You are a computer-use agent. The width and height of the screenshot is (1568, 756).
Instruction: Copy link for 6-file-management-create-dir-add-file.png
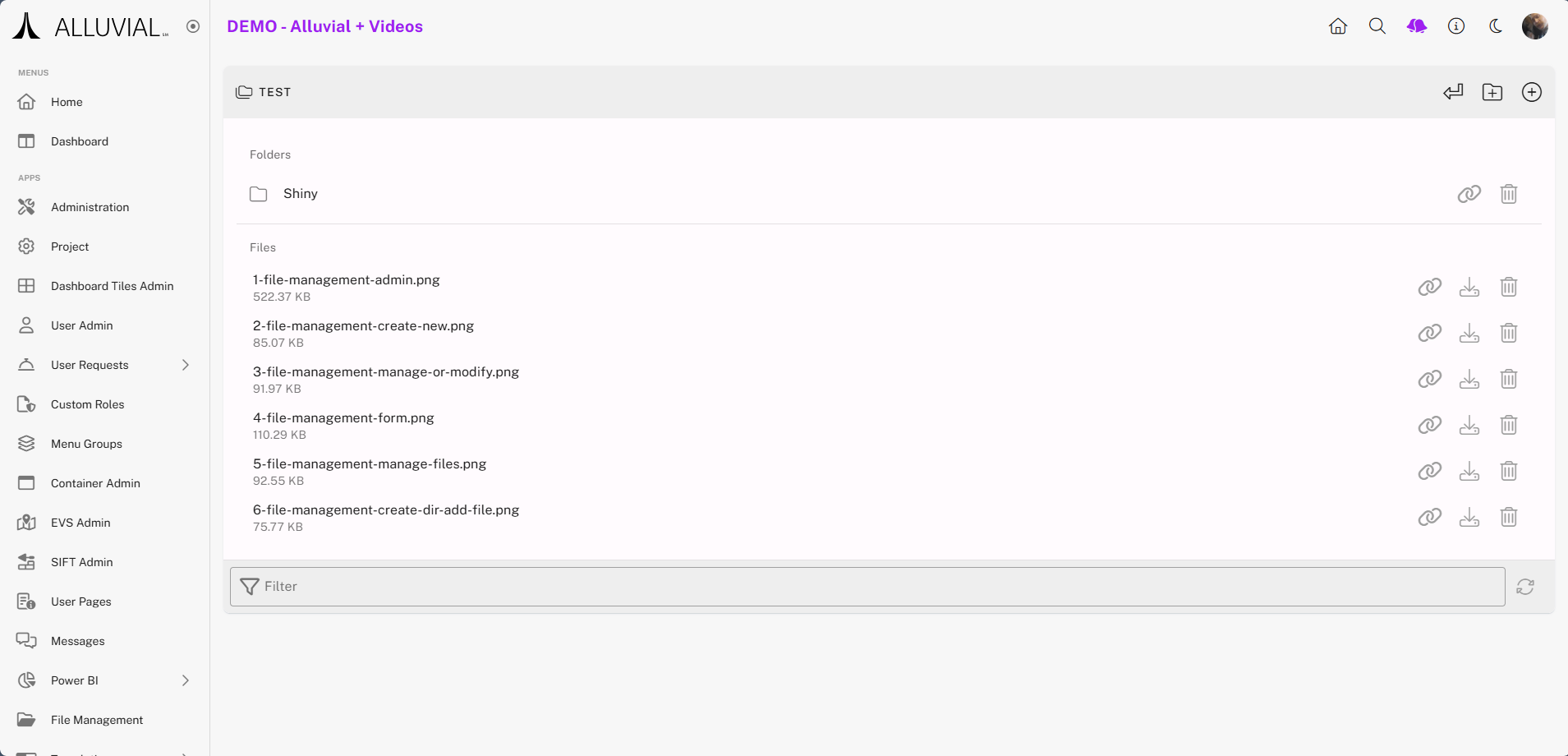[1429, 517]
